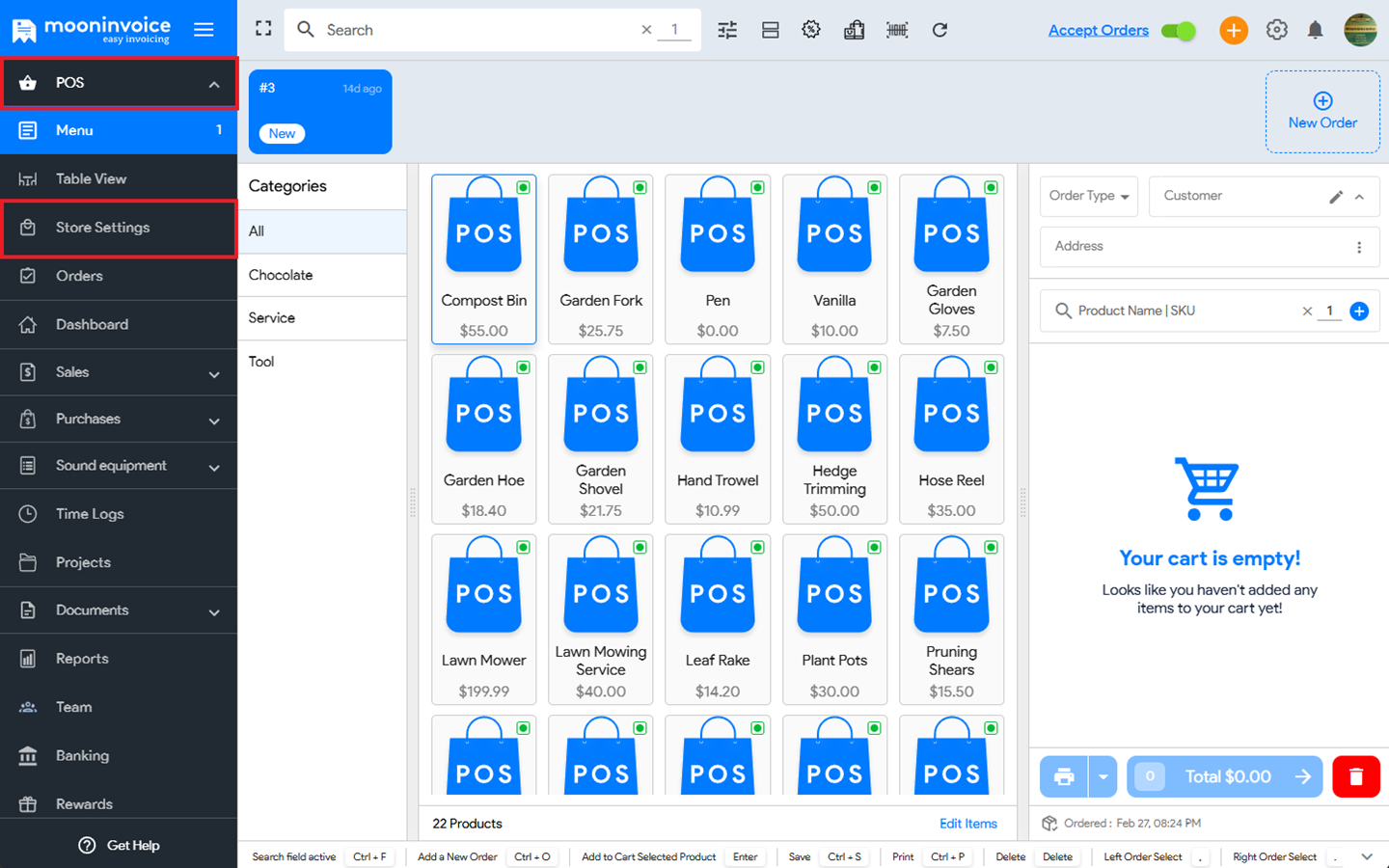The image size is (1389, 868).
Task: Click the orange plus quick-add button
Action: [1233, 30]
